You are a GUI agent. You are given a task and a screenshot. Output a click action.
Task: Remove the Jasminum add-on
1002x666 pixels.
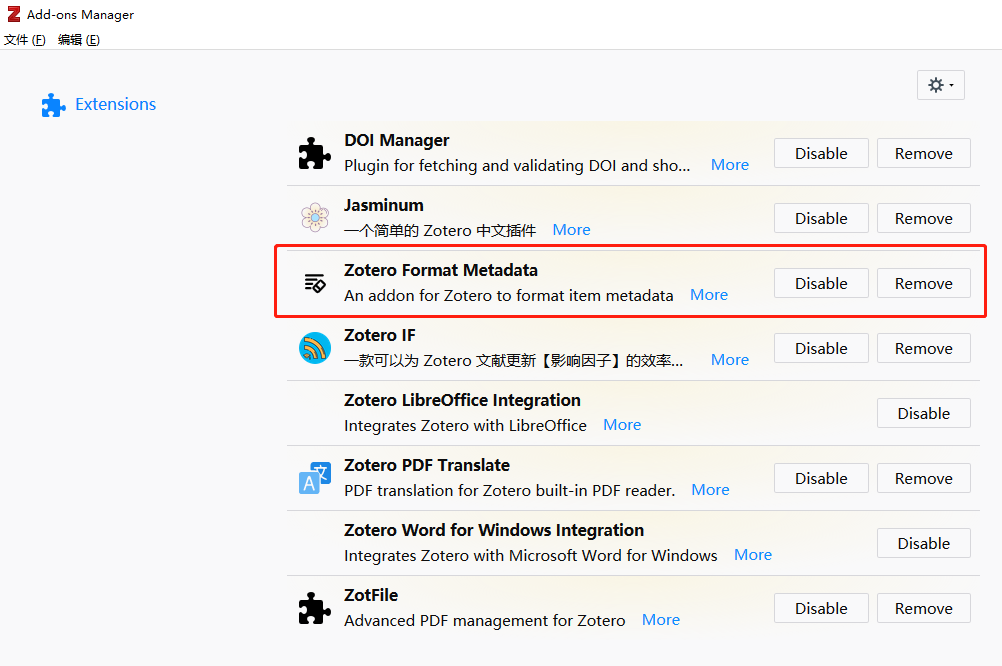923,219
